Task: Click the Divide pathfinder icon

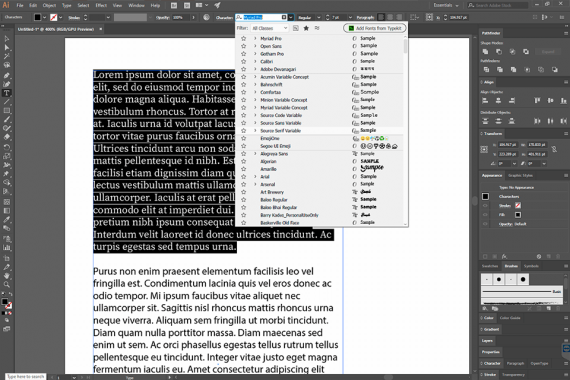Action: (486, 69)
